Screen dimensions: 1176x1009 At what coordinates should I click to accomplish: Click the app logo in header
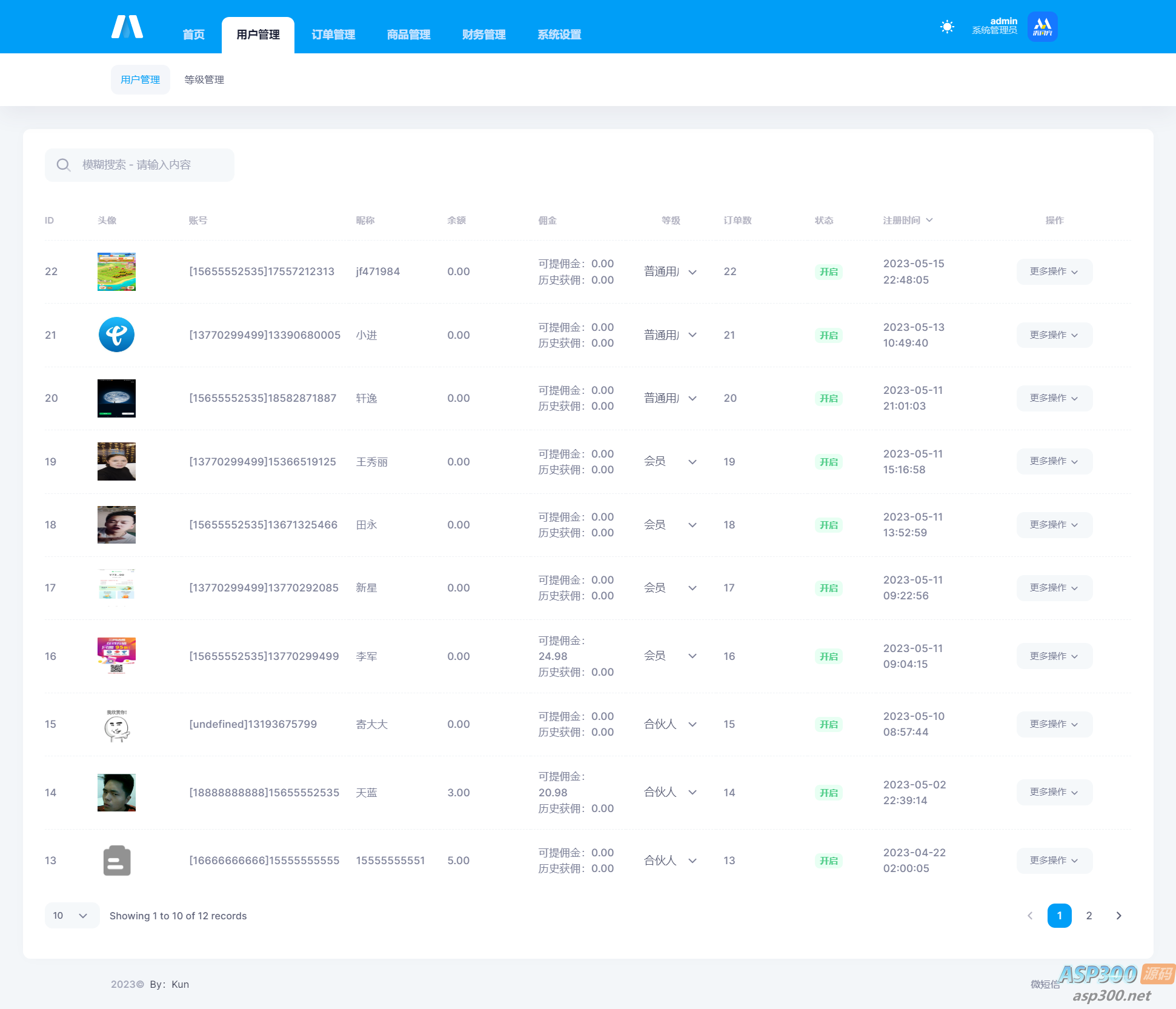(127, 27)
